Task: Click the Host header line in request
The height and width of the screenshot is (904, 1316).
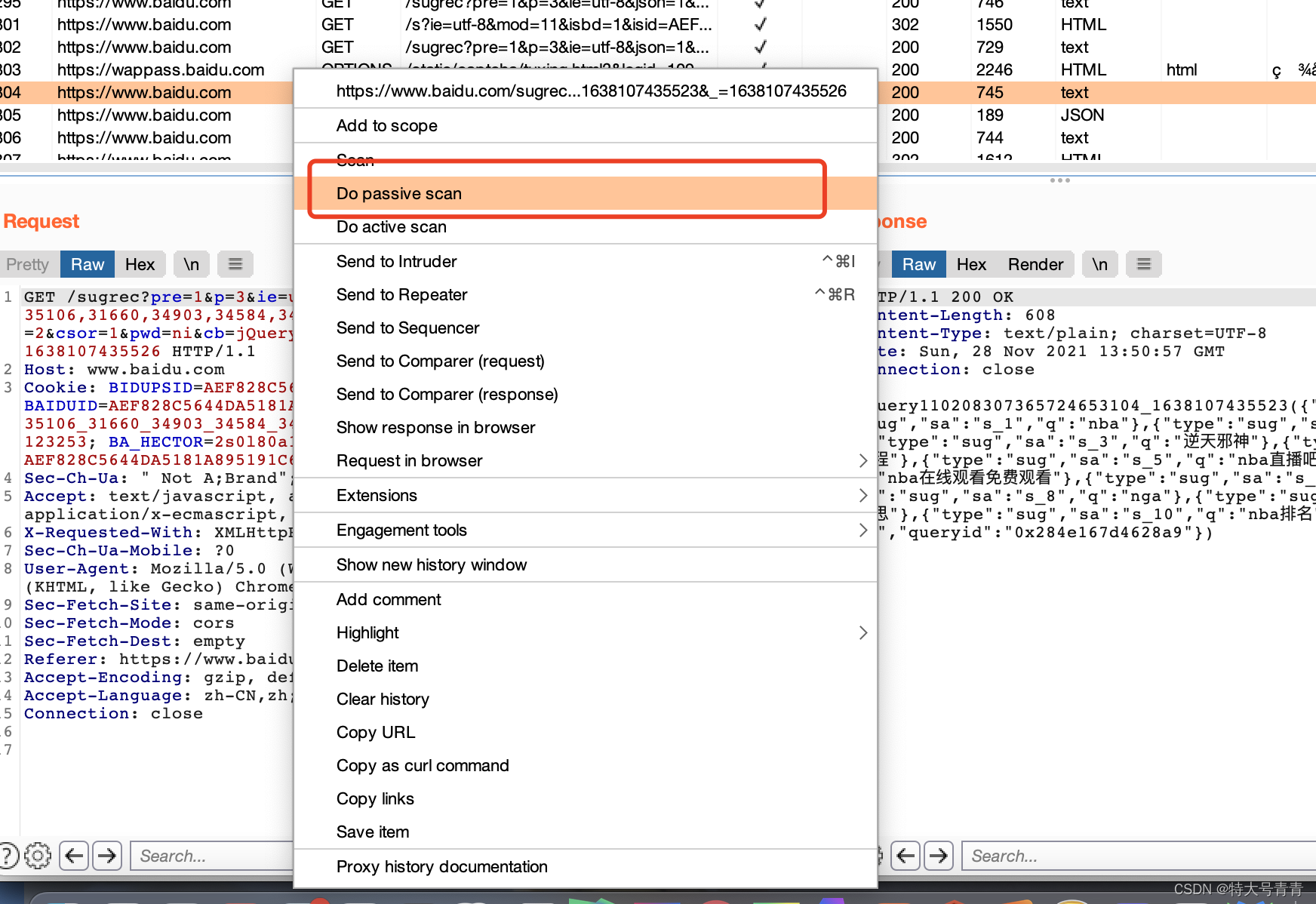Action: pyautogui.click(x=125, y=370)
